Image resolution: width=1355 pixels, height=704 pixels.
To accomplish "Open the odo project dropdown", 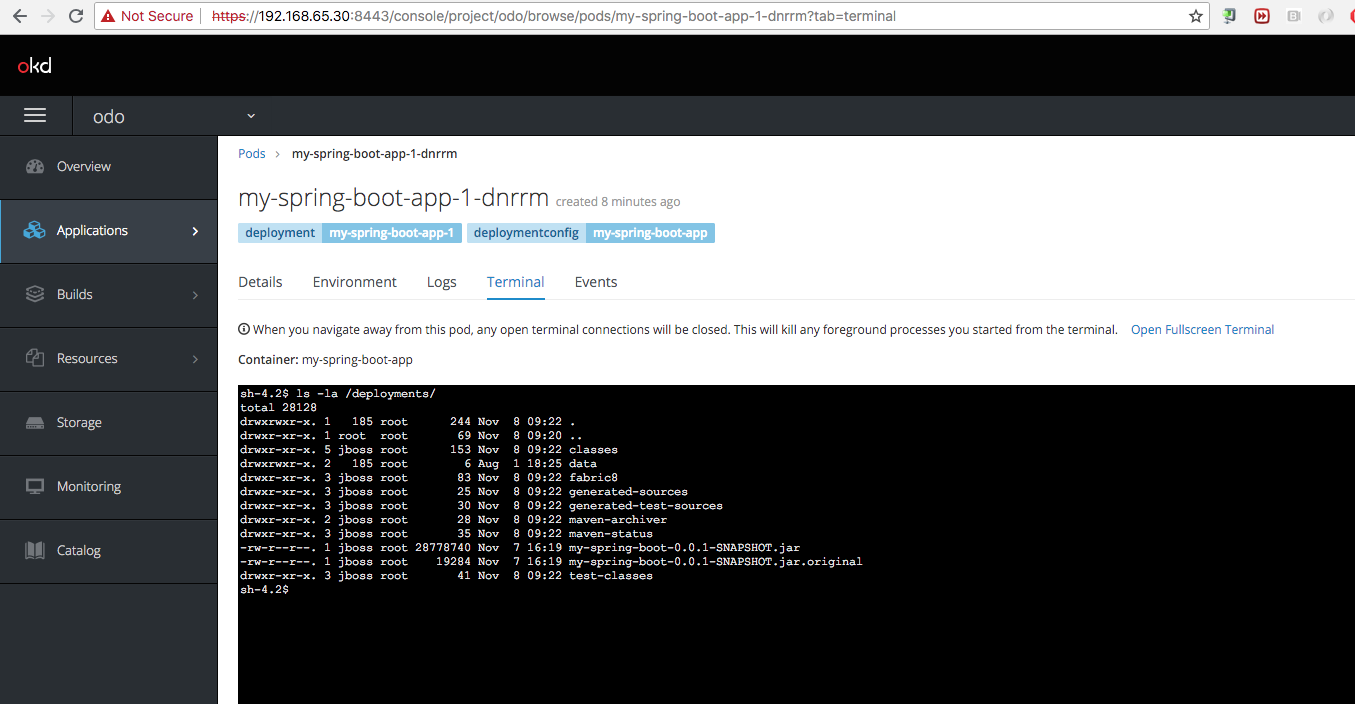I will coord(175,116).
